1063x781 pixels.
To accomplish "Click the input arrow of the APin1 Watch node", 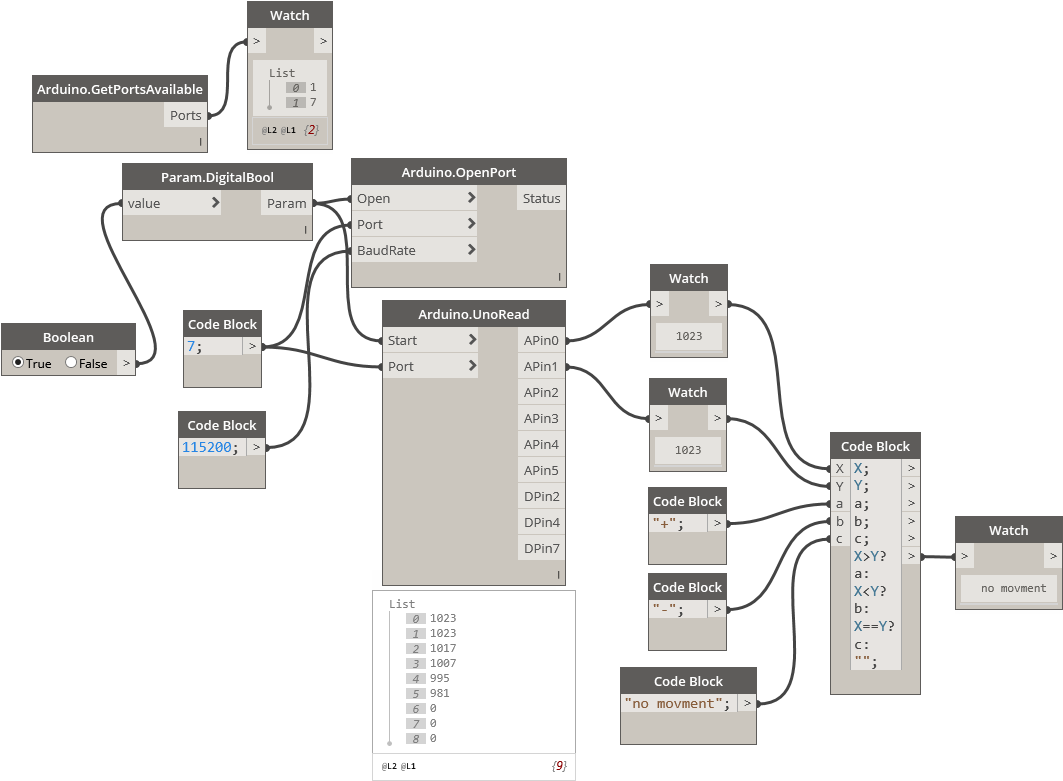I will tap(658, 418).
